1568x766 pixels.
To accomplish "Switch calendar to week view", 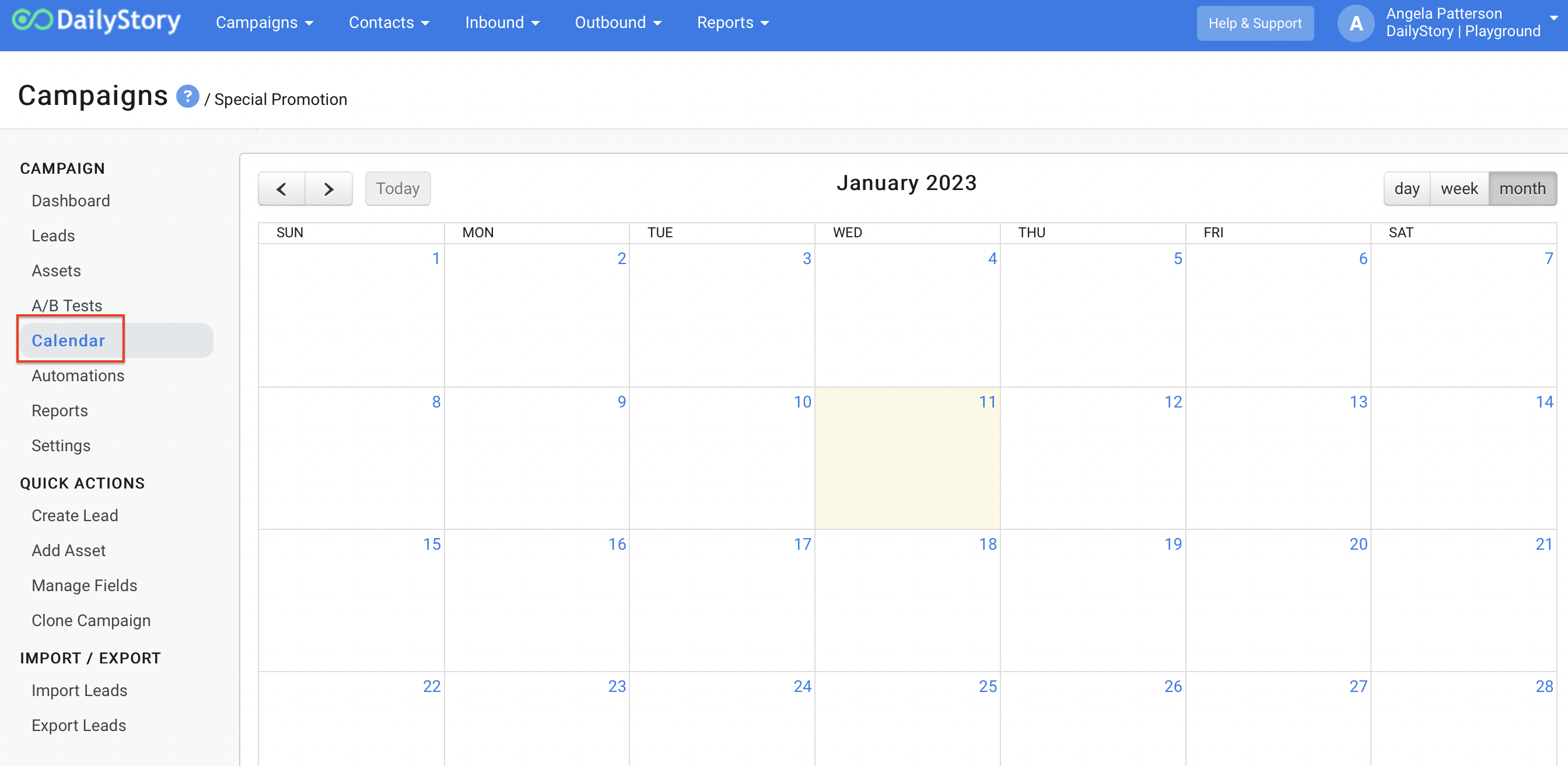I will (1459, 189).
